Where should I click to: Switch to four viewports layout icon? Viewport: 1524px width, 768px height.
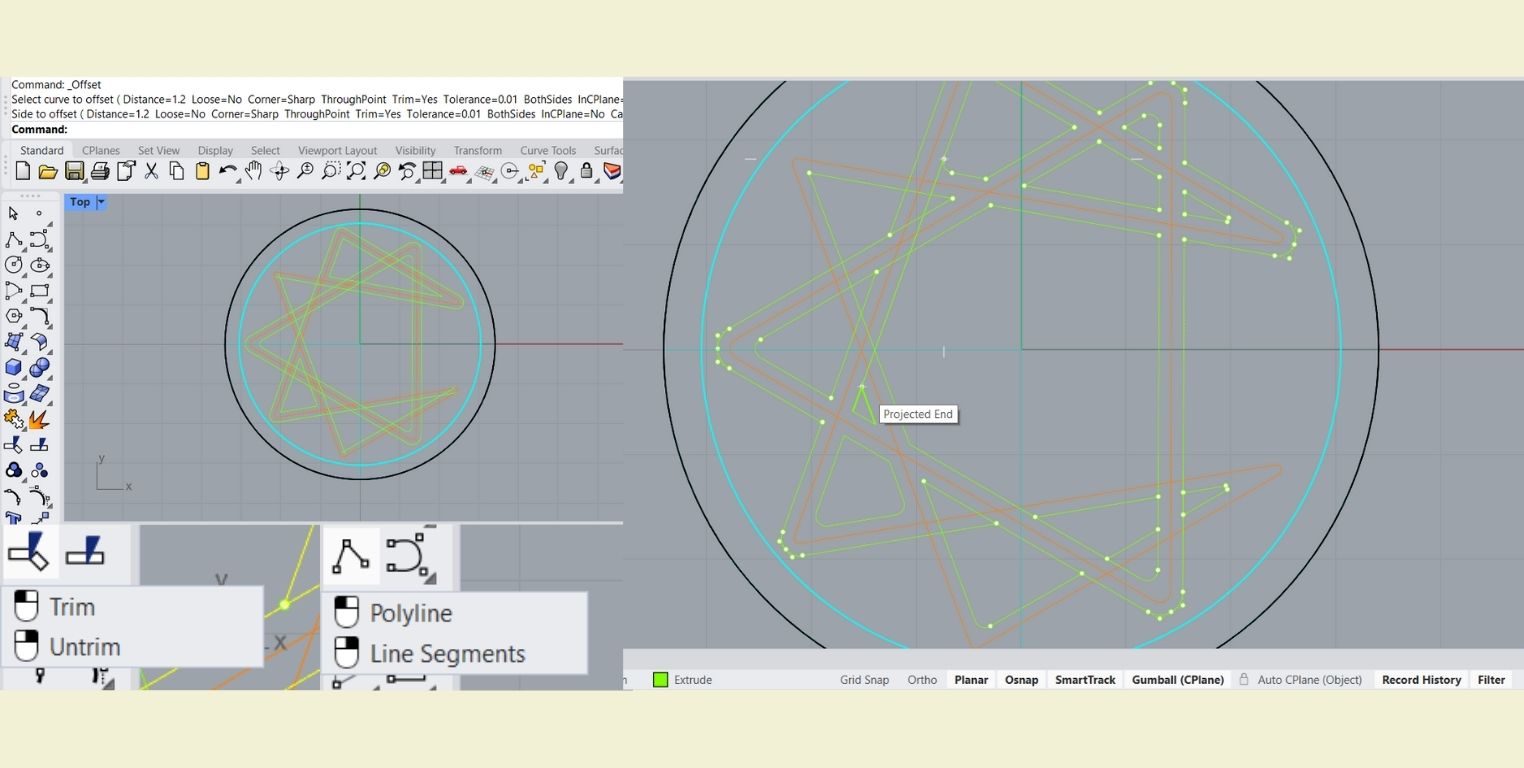[x=433, y=172]
